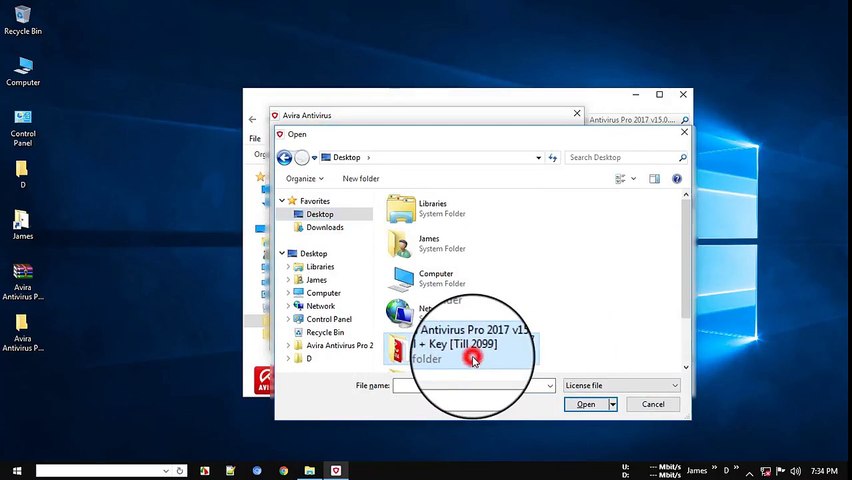Click the search magnifier in Search Desktop box
This screenshot has height=480, width=852.
(682, 158)
